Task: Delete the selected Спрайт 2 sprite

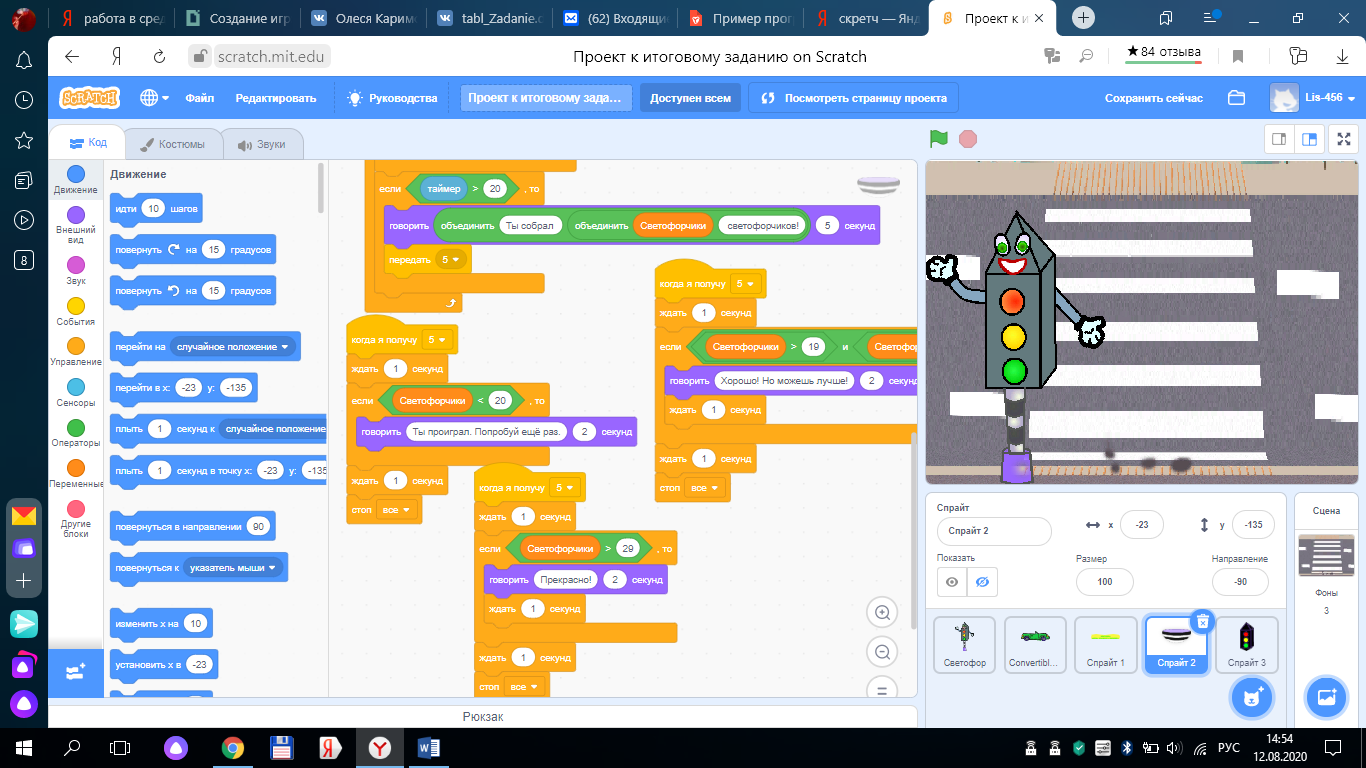Action: pyautogui.click(x=1203, y=621)
